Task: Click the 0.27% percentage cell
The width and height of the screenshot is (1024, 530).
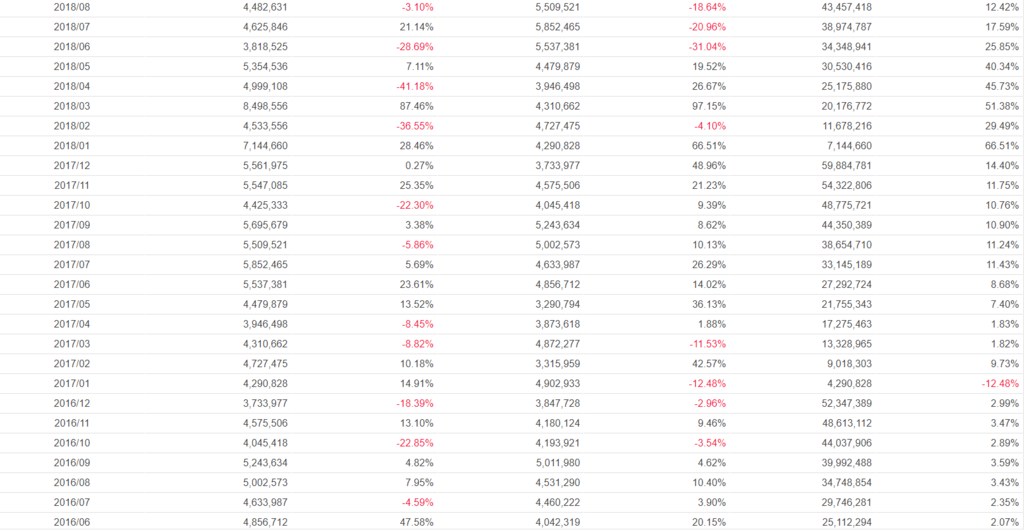Action: click(x=417, y=165)
